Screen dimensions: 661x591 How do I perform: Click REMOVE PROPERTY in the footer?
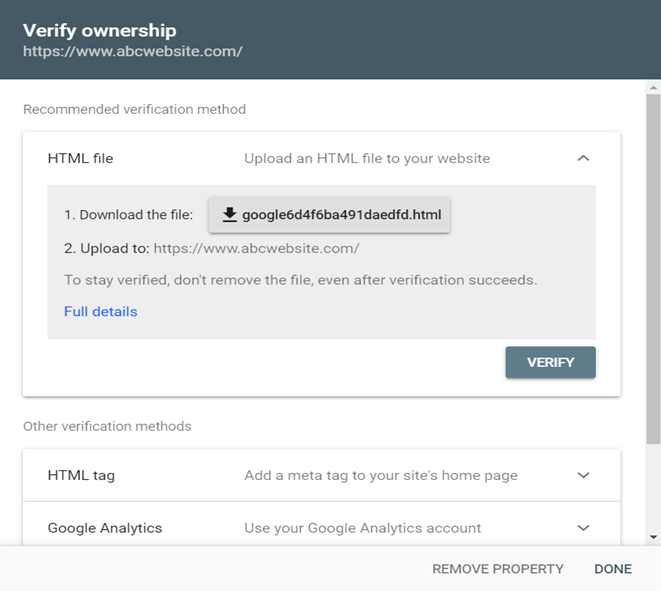coord(497,569)
